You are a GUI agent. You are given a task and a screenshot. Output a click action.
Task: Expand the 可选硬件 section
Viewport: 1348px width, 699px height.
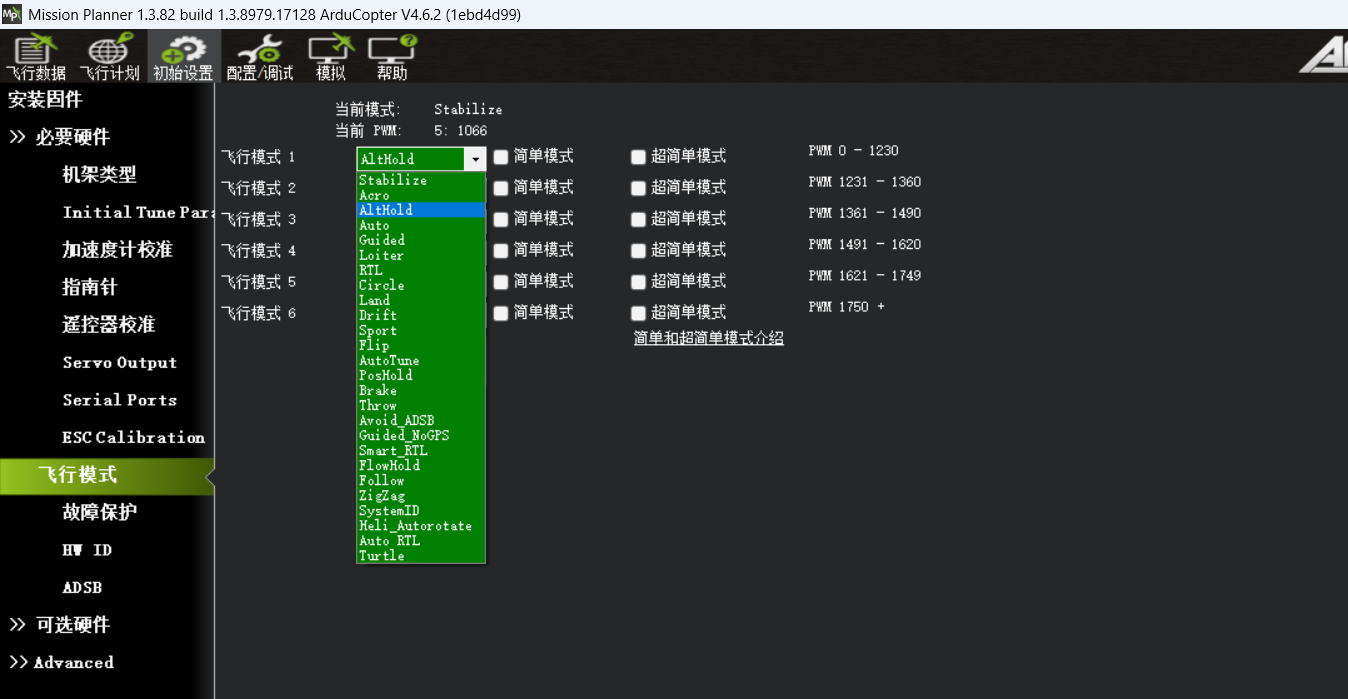(x=60, y=625)
